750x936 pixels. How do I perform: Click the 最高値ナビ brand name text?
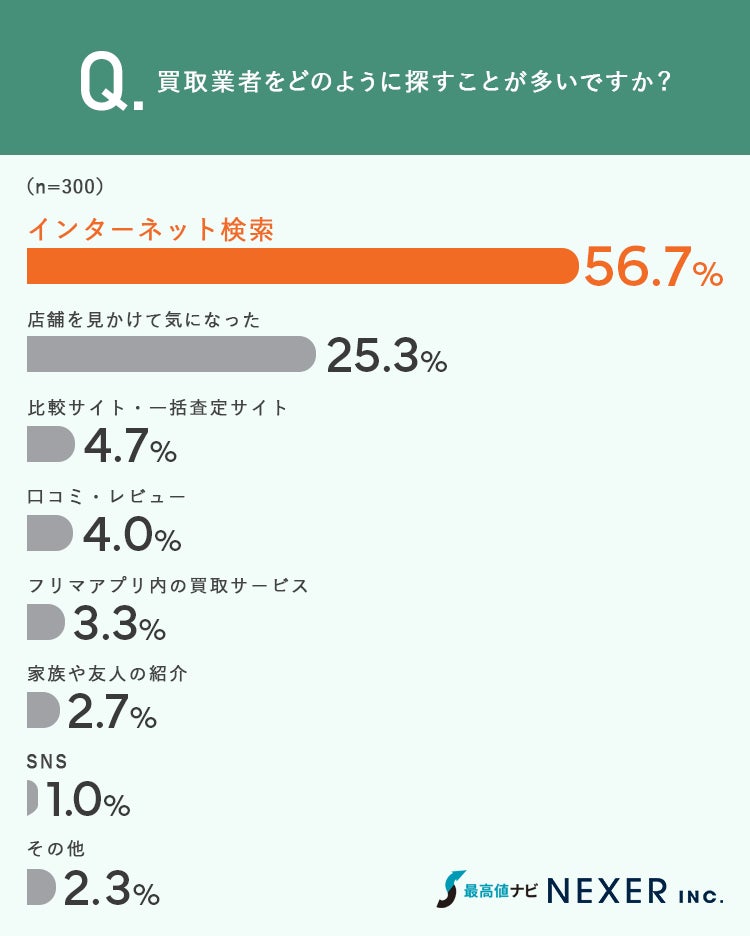pyautogui.click(x=499, y=890)
